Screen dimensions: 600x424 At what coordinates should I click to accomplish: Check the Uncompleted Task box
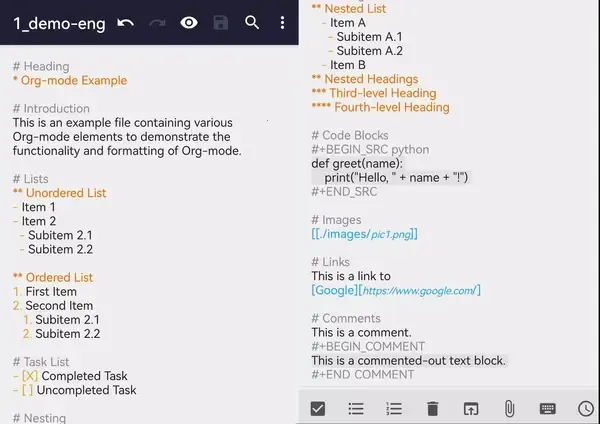(27, 390)
